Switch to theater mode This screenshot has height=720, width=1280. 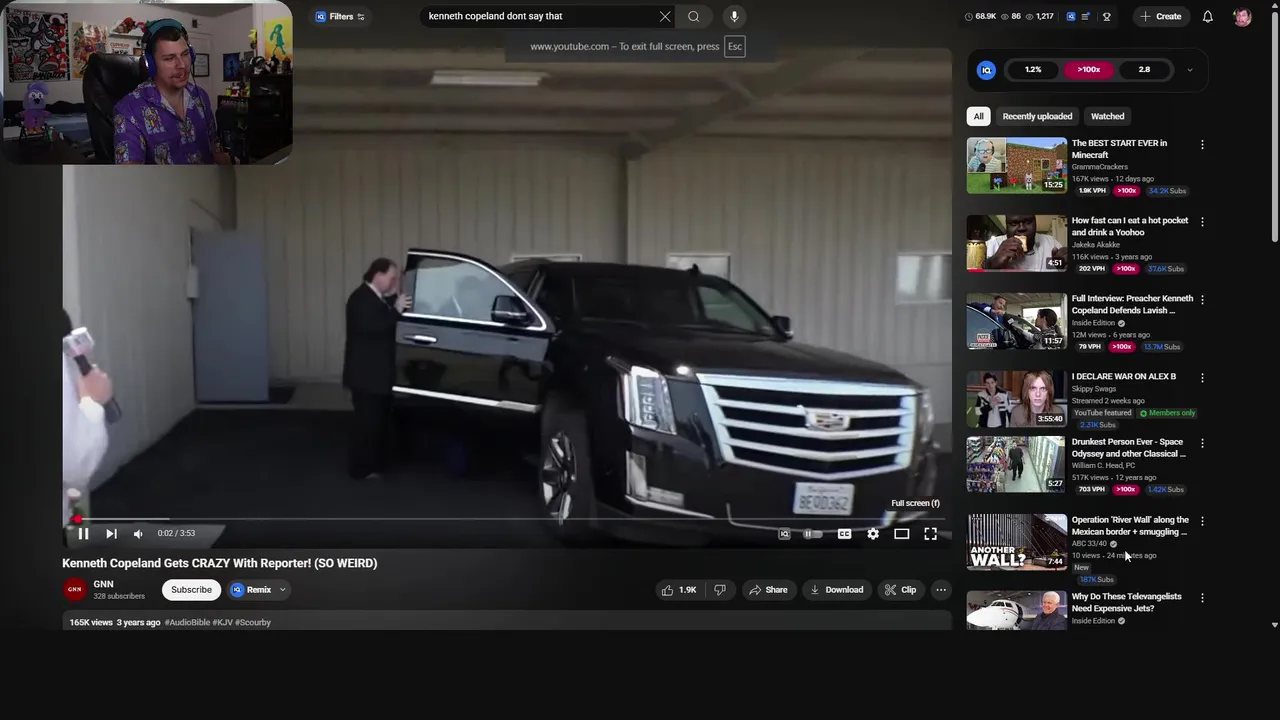tap(901, 534)
